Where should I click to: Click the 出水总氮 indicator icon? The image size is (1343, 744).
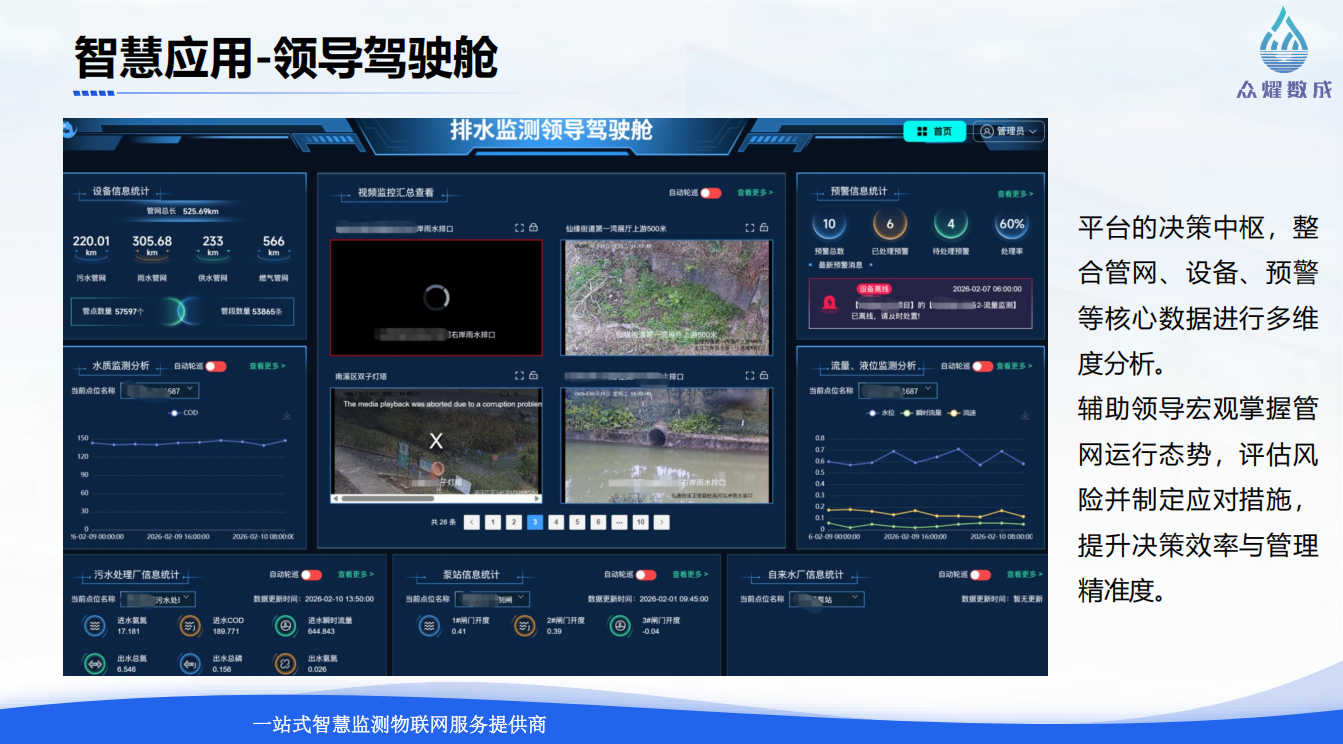tap(95, 663)
